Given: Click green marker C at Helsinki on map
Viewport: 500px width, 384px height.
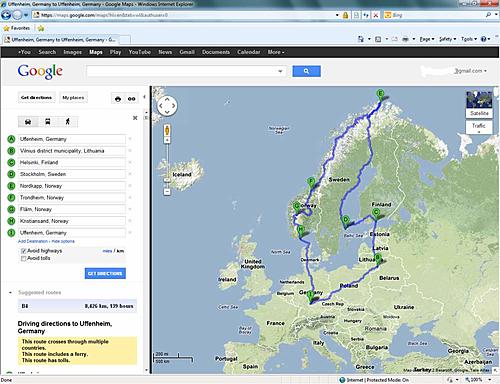Looking at the screenshot, I should 376,213.
